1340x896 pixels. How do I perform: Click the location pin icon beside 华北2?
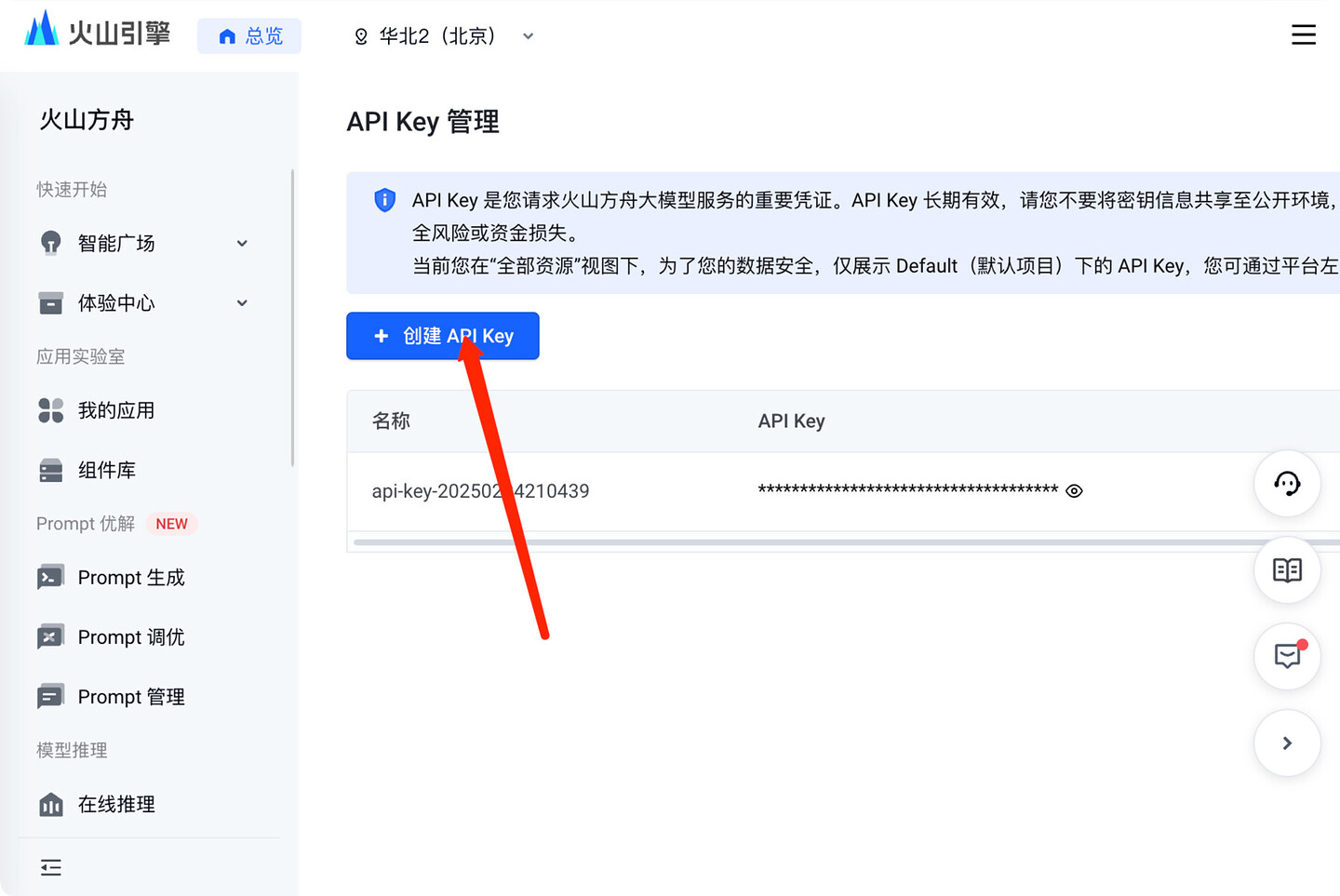[x=361, y=36]
